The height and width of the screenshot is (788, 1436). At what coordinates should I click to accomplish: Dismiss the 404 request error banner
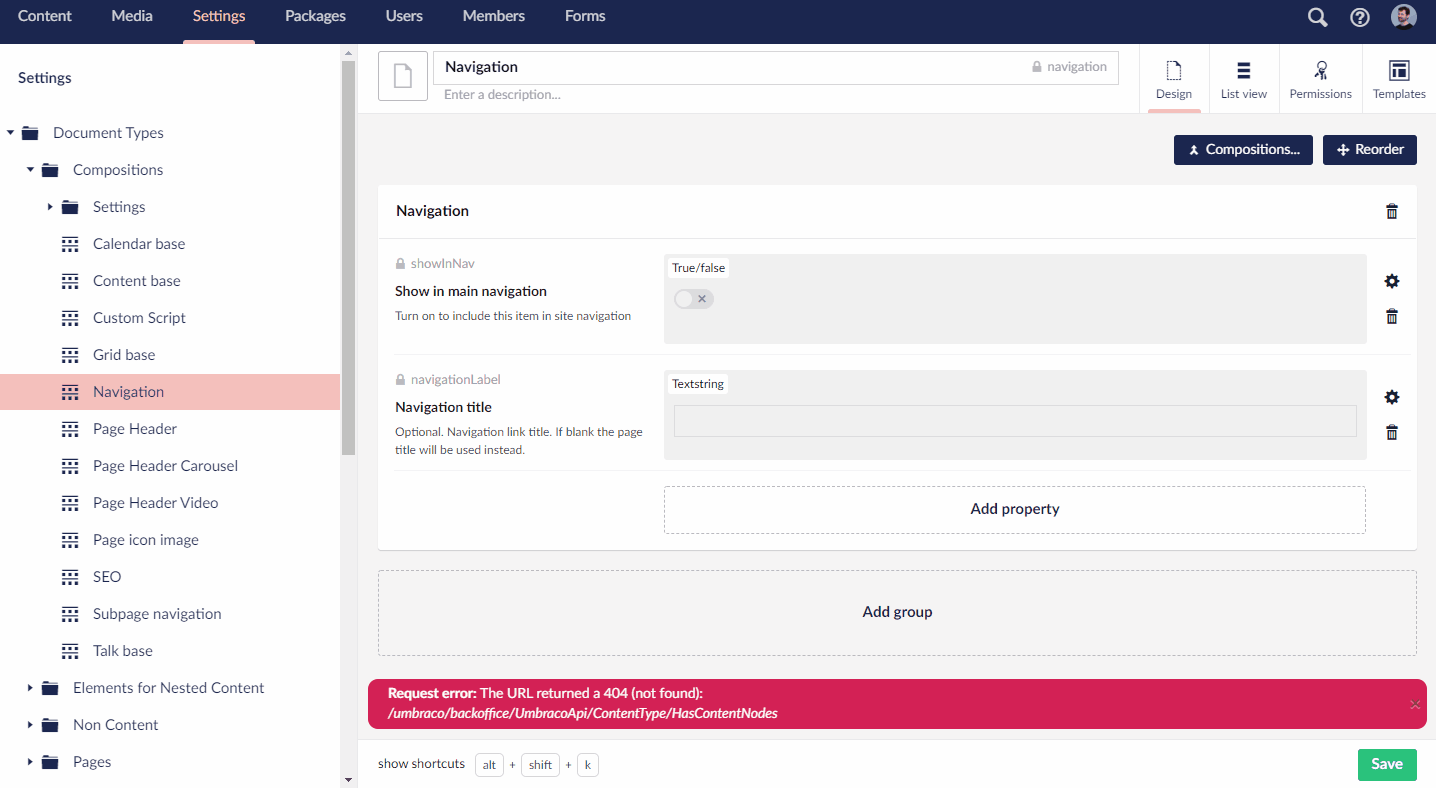(x=1415, y=704)
